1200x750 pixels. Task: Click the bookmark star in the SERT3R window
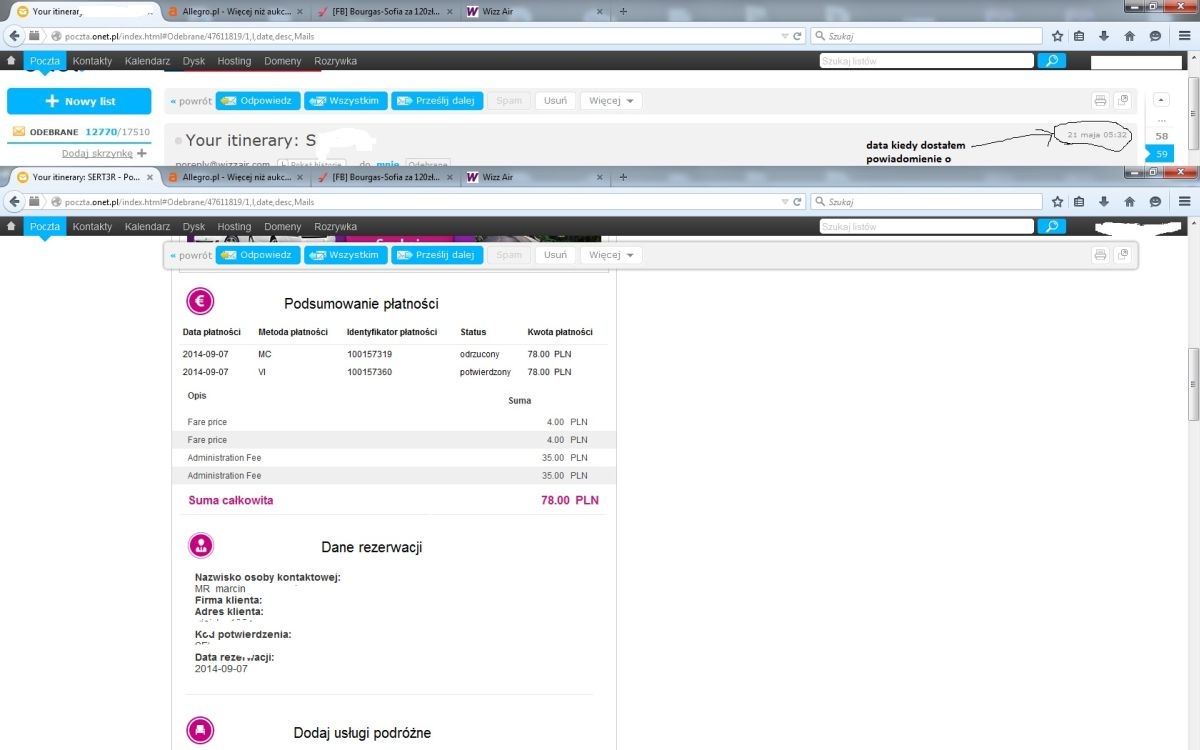1057,201
